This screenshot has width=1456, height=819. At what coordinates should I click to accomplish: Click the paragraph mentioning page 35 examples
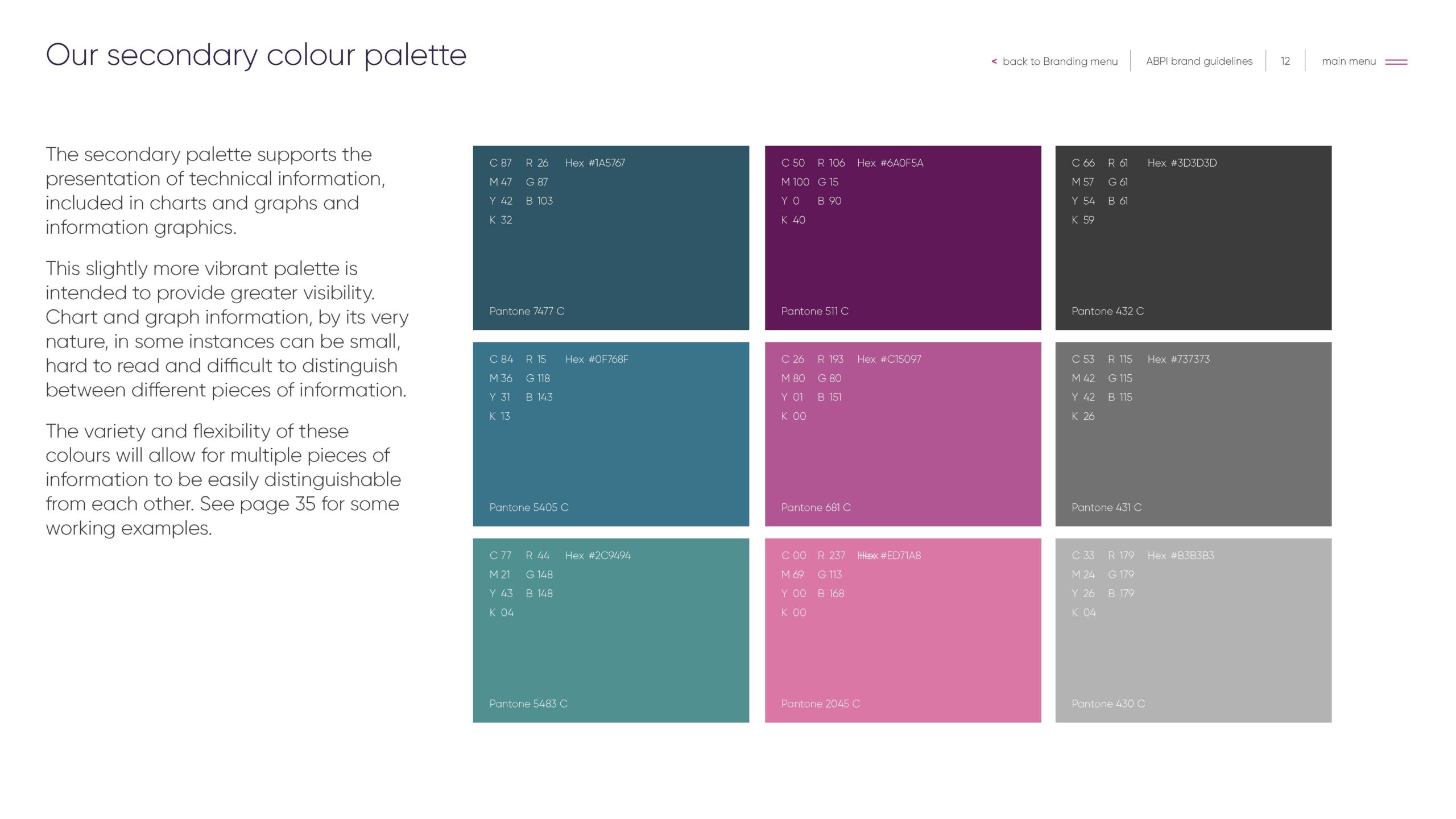tap(223, 479)
